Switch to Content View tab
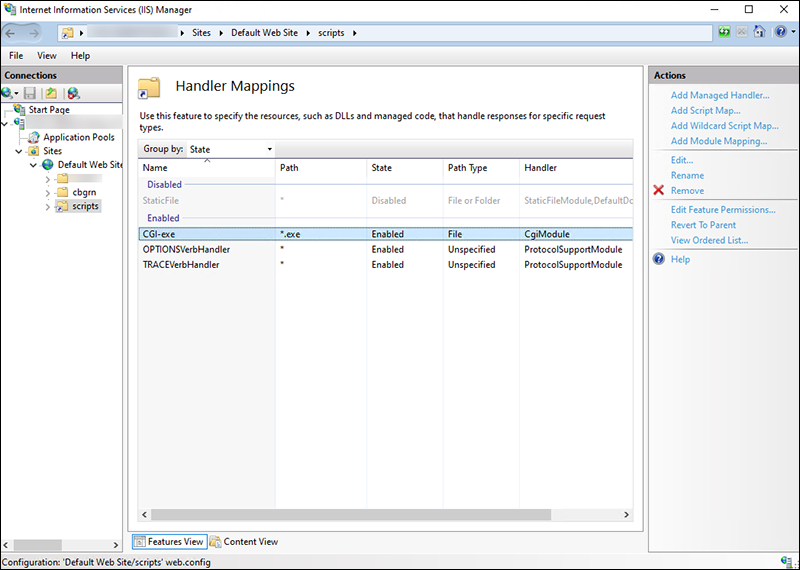The width and height of the screenshot is (800, 570). tap(244, 542)
